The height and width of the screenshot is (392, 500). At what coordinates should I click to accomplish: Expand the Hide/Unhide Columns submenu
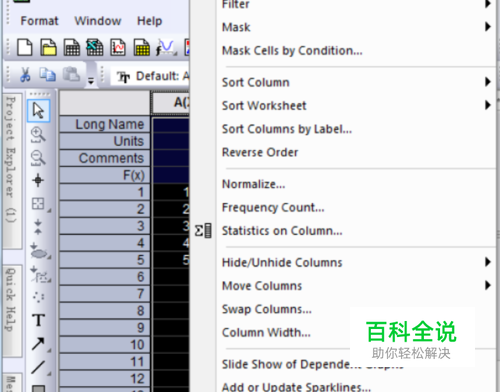[488, 262]
